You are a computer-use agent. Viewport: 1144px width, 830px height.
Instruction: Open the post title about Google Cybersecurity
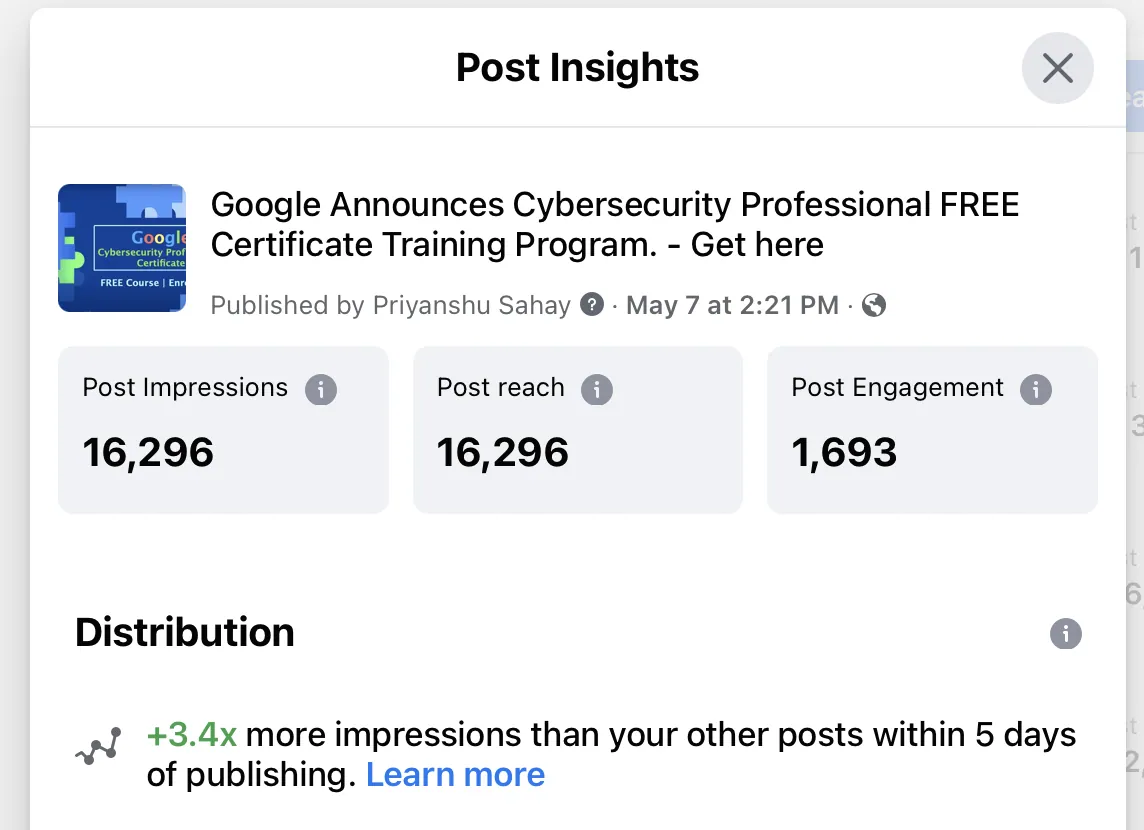(614, 225)
